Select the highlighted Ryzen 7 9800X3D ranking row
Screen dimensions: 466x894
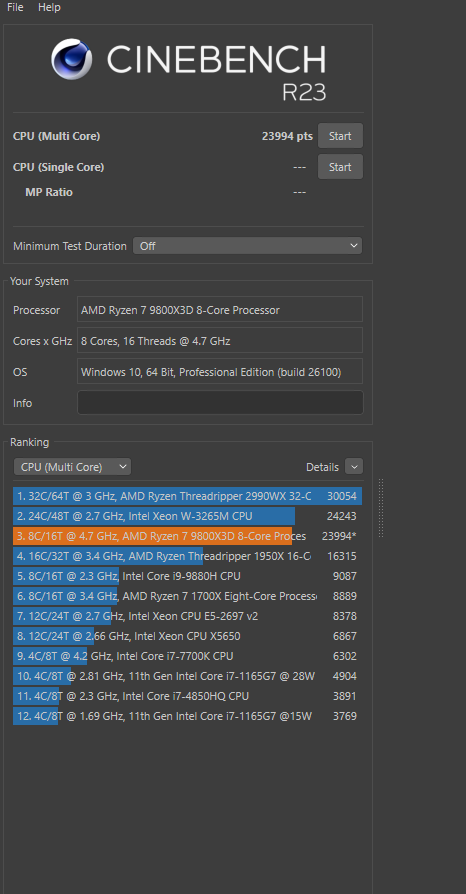click(x=188, y=536)
